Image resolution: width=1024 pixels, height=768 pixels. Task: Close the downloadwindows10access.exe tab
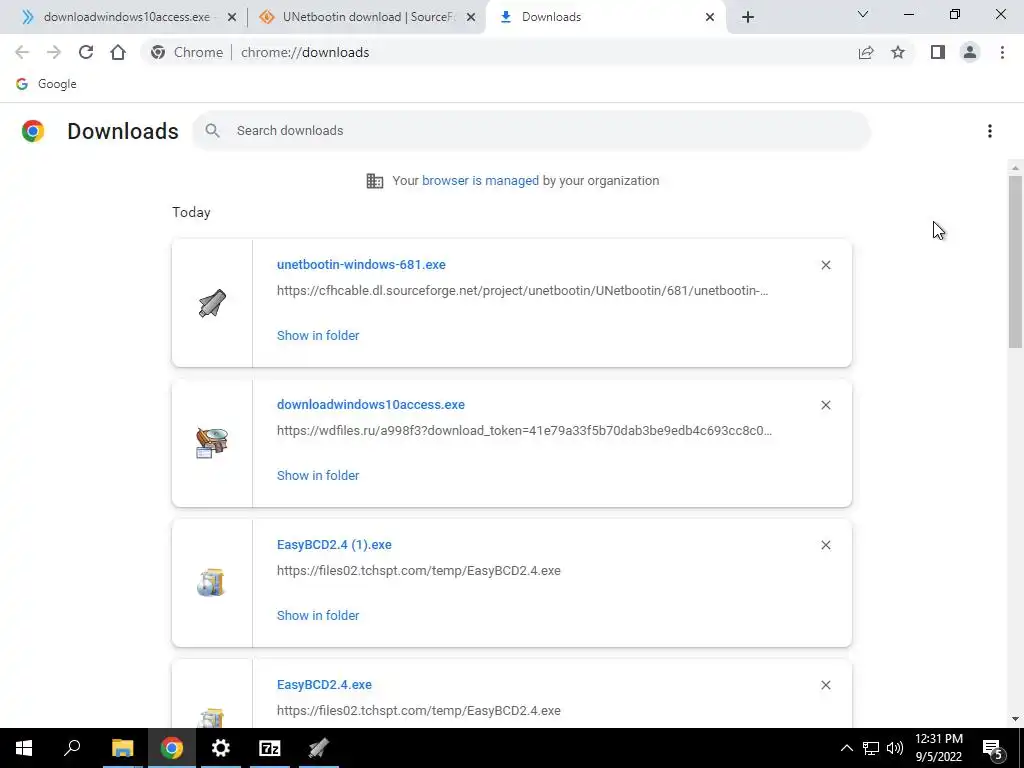tap(231, 17)
